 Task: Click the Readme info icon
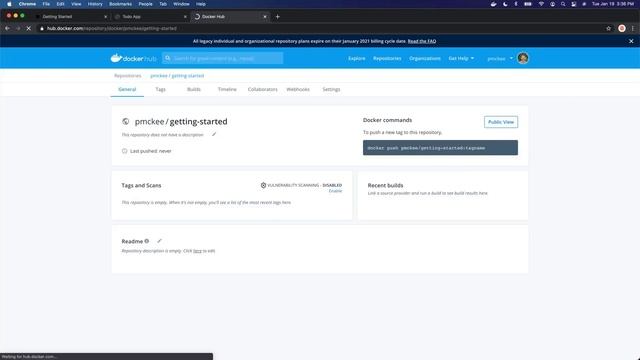147,241
